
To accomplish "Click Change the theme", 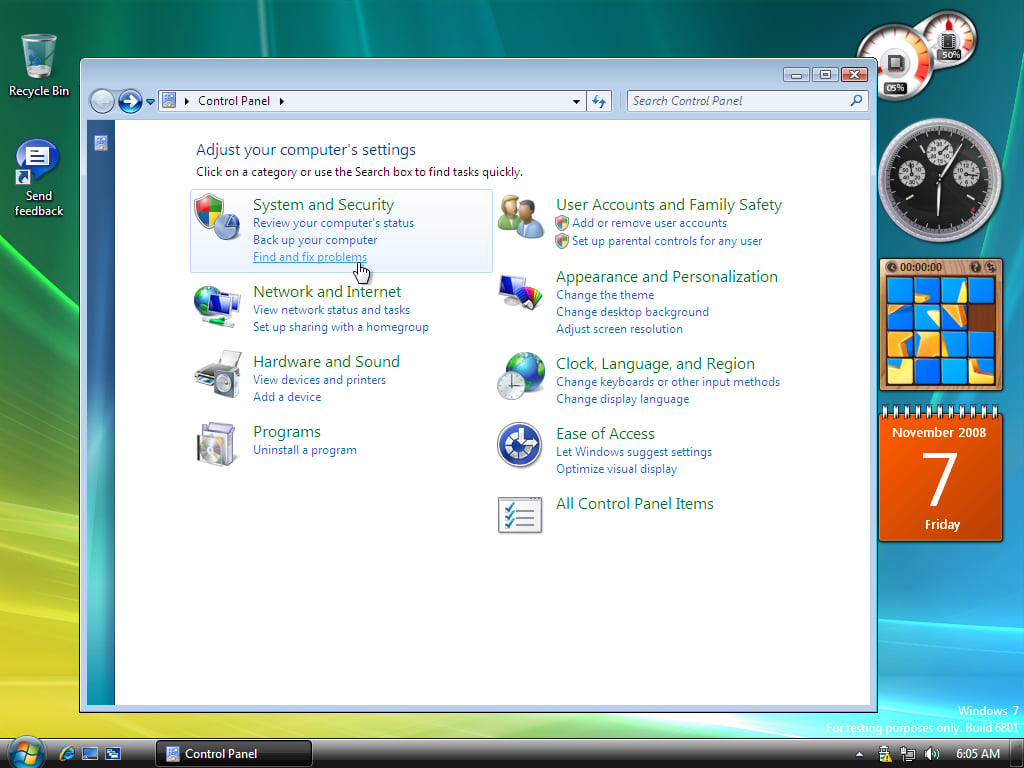I will click(x=605, y=295).
